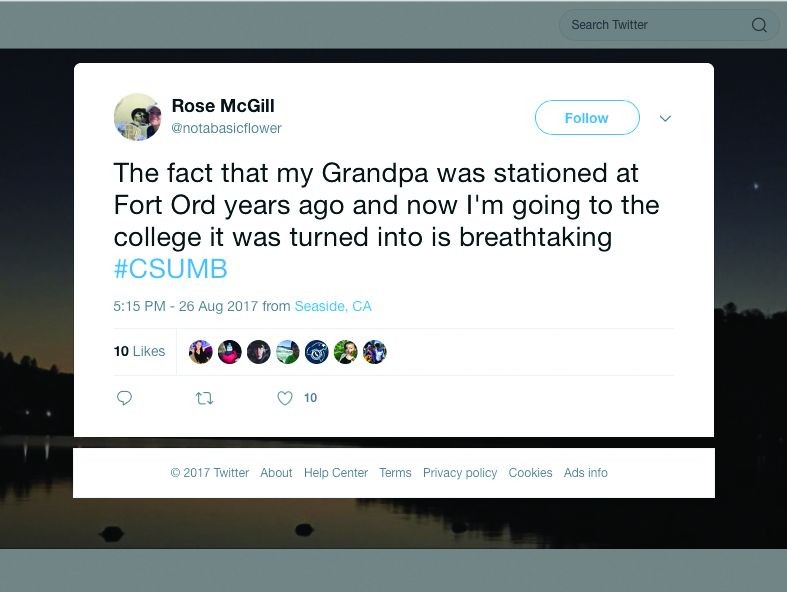The image size is (787, 592).
Task: Open the Seaside, CA location link
Action: (x=333, y=306)
